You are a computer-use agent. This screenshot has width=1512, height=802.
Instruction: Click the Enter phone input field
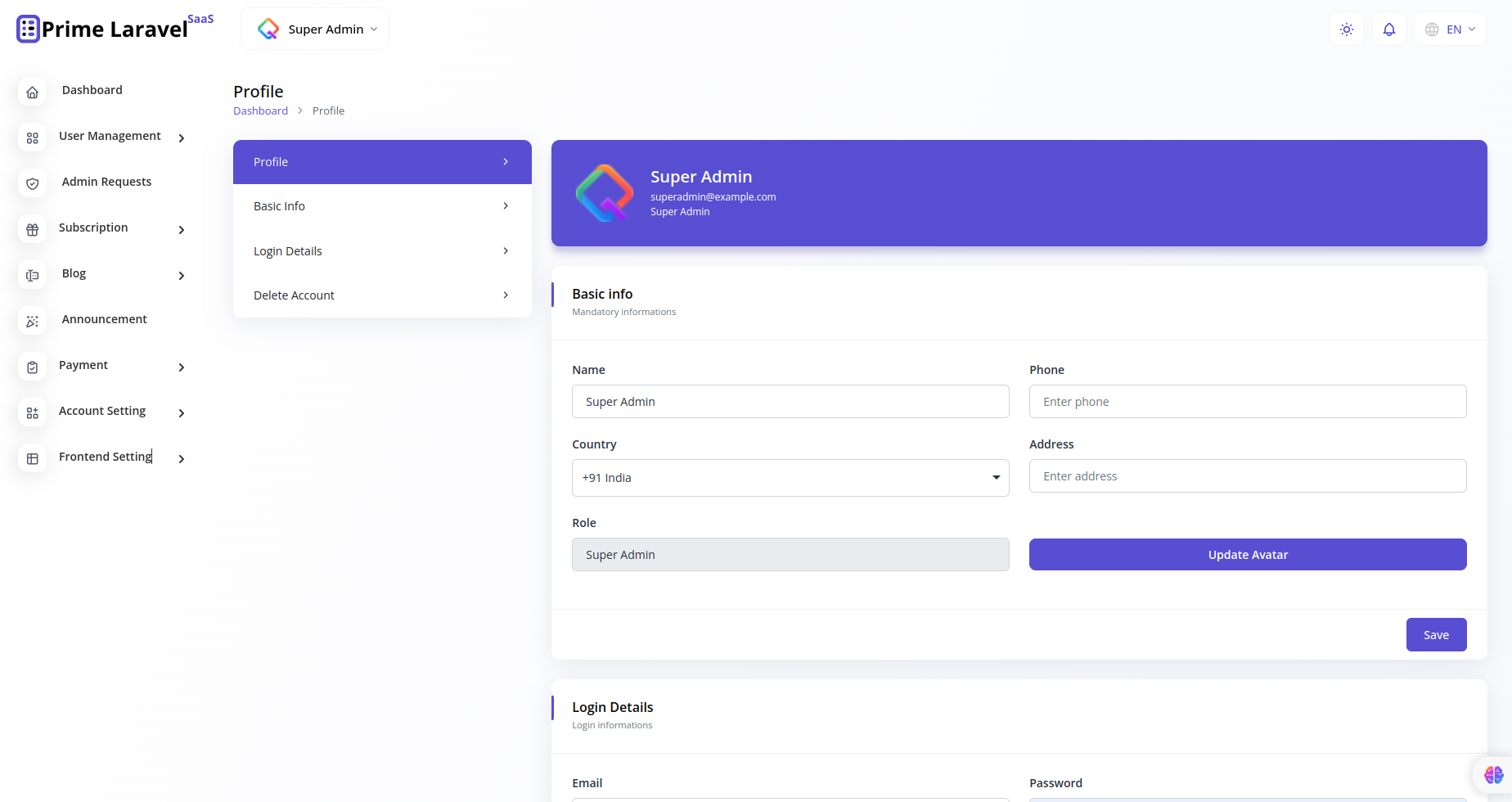[x=1247, y=401]
